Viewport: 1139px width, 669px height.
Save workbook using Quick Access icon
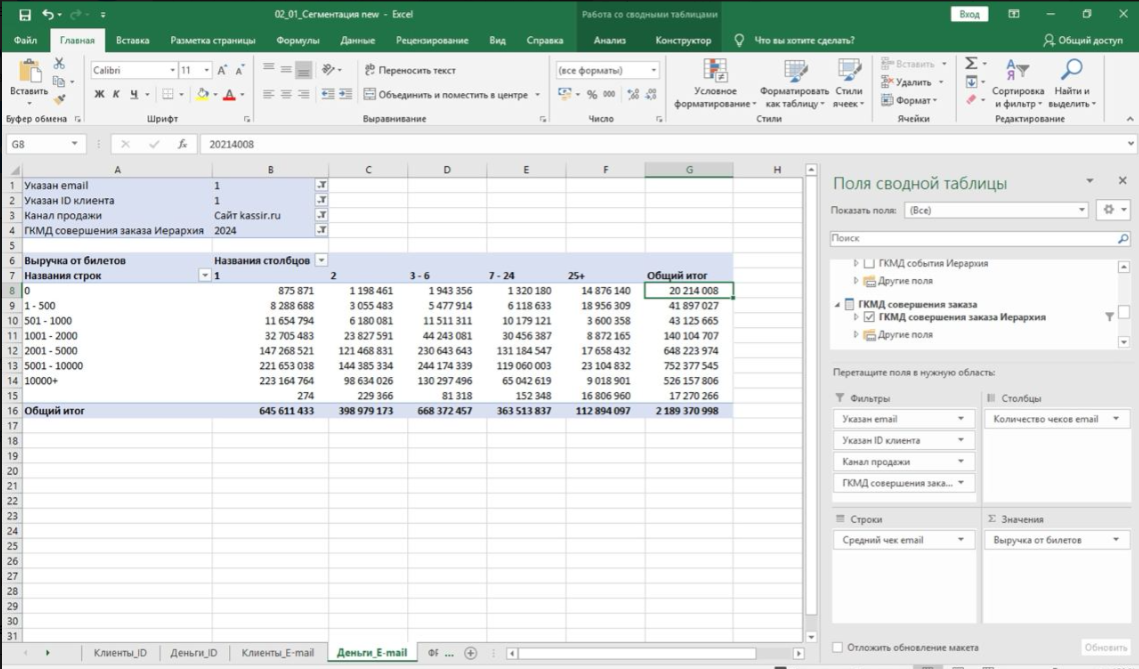[x=25, y=15]
